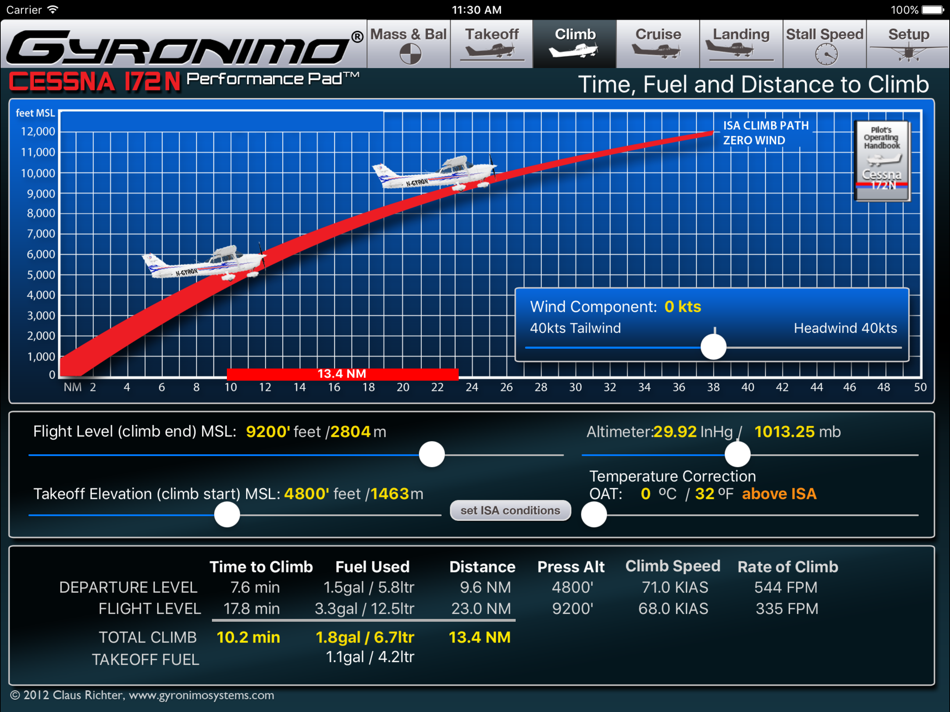This screenshot has height=712, width=950.
Task: Tap the 23.0 NM flight level distance
Action: click(x=481, y=608)
